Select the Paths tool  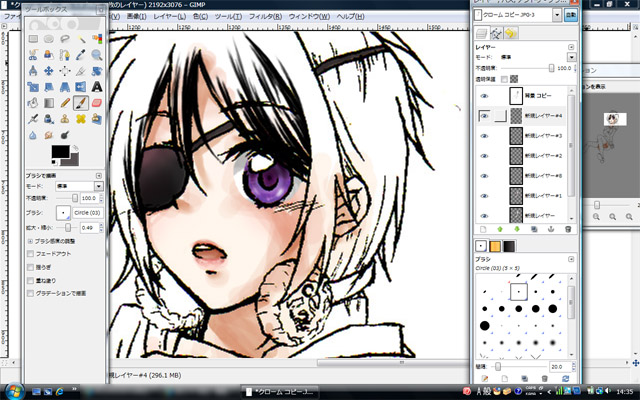pyautogui.click(x=65, y=55)
